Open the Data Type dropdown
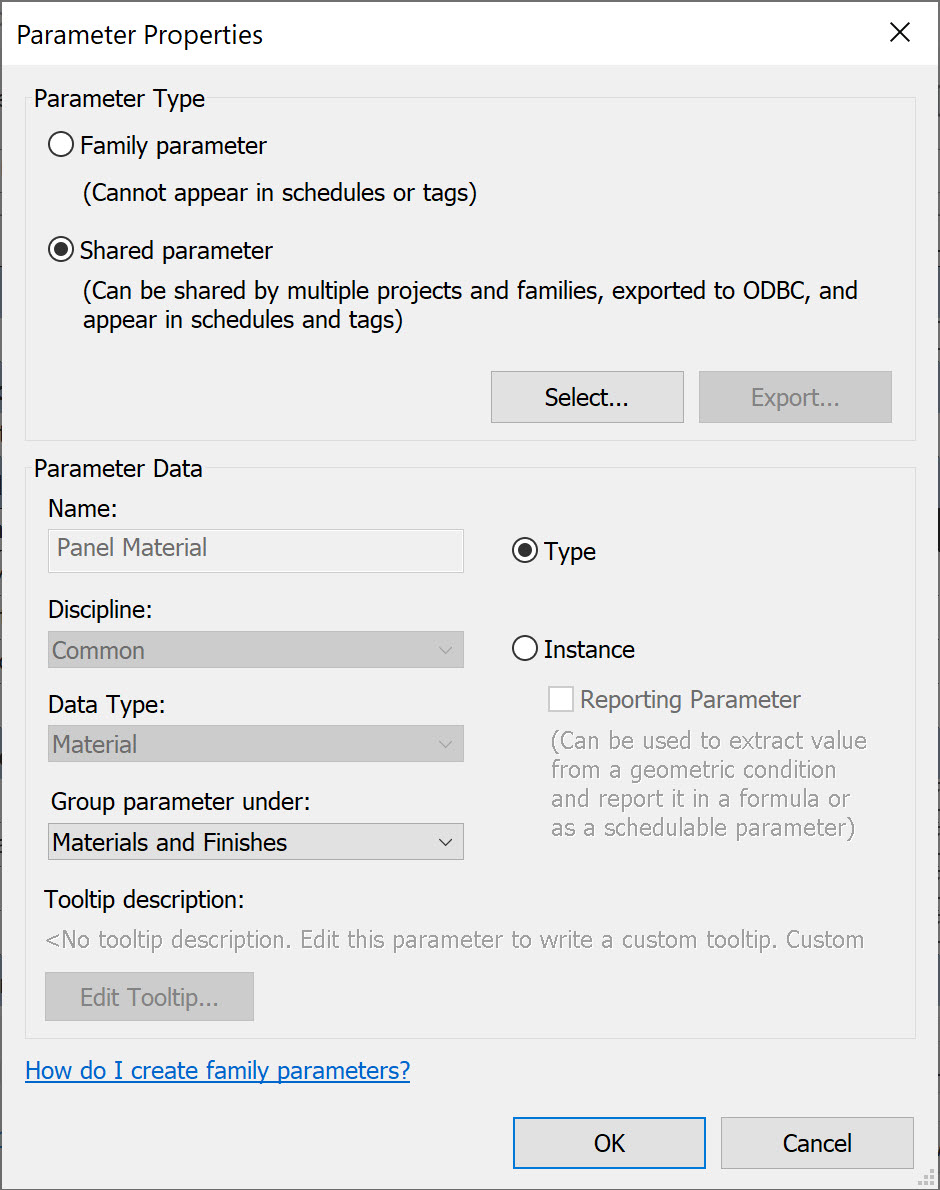The height and width of the screenshot is (1190, 940). (255, 744)
